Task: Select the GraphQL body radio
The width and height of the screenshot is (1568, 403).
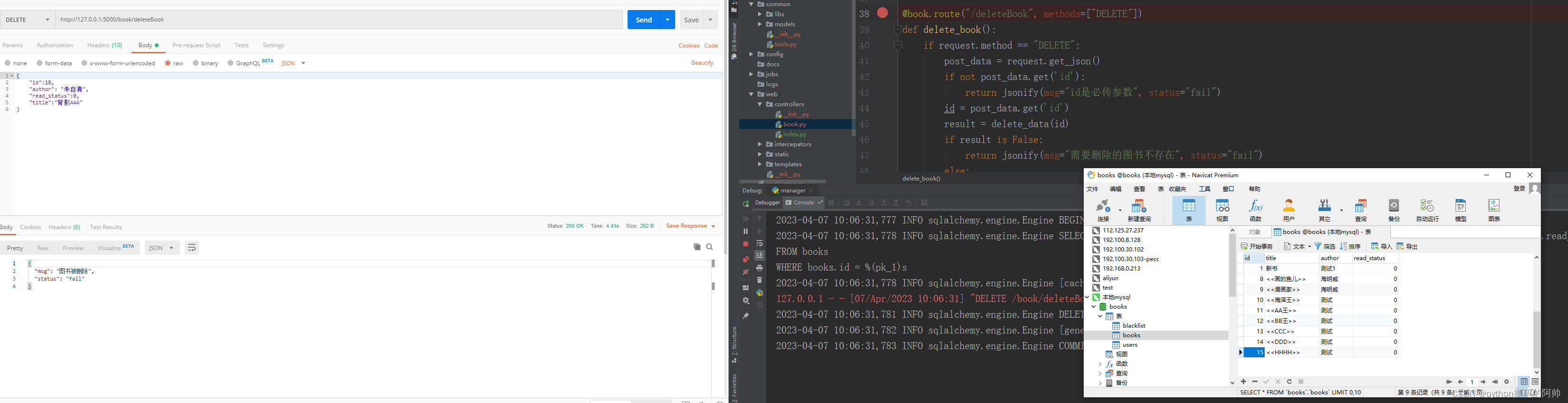Action: [230, 63]
